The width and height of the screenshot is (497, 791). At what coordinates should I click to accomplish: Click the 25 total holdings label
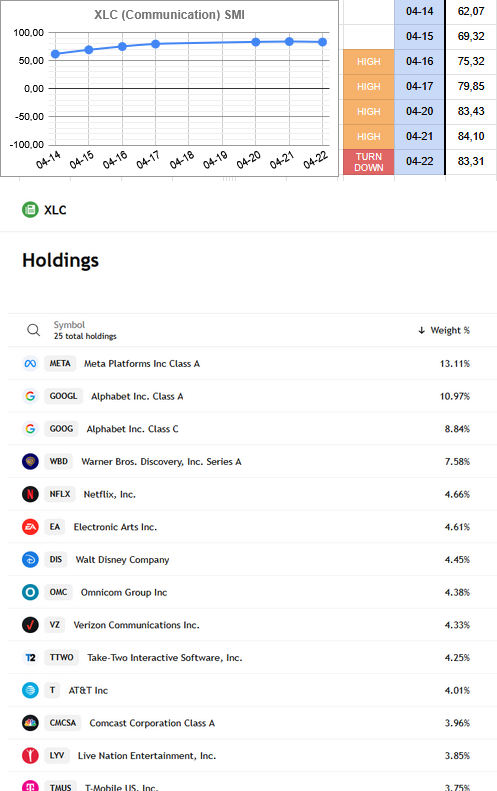tap(85, 336)
